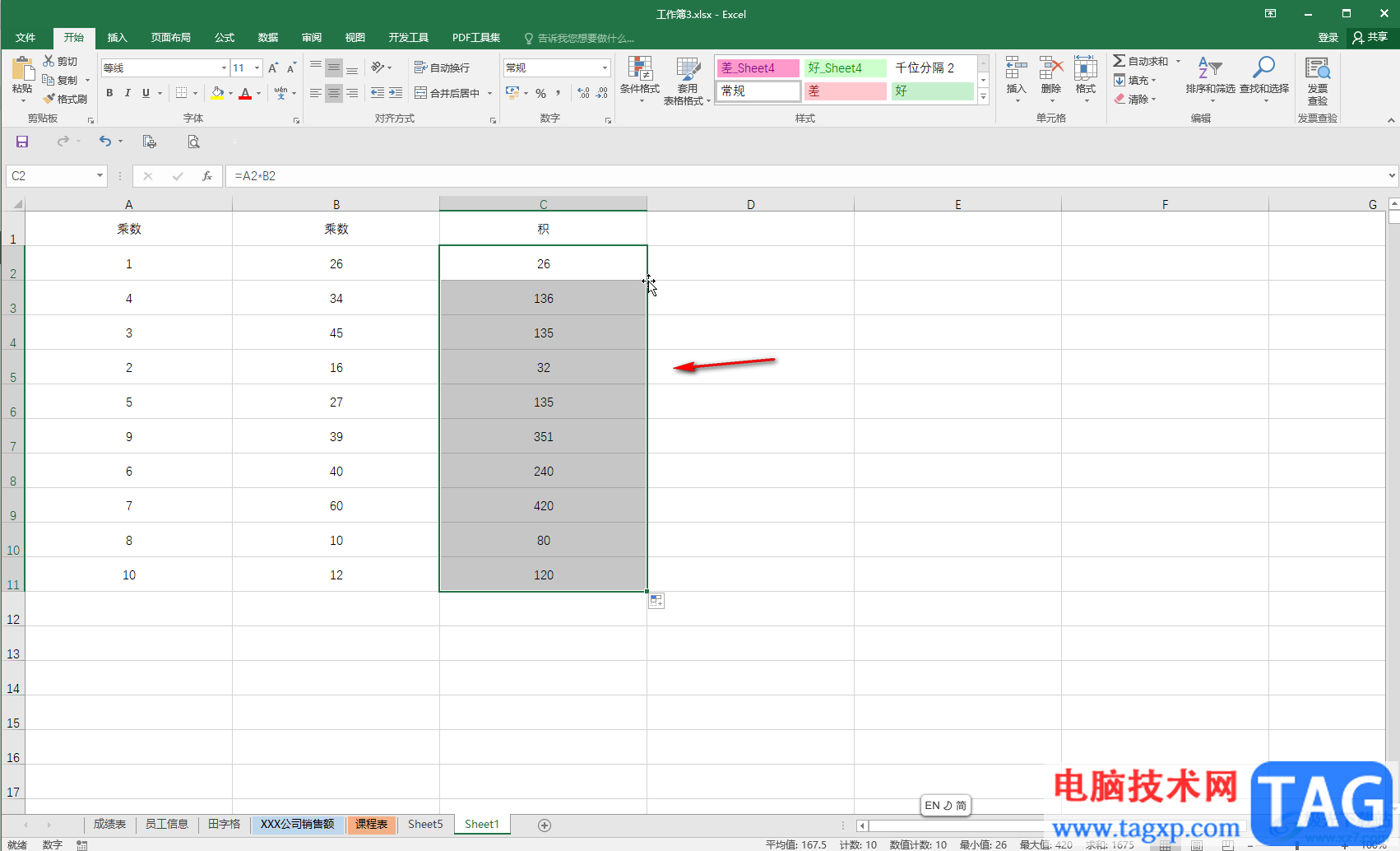Image resolution: width=1400 pixels, height=851 pixels.
Task: Click the increase indent icon
Action: pyautogui.click(x=396, y=93)
